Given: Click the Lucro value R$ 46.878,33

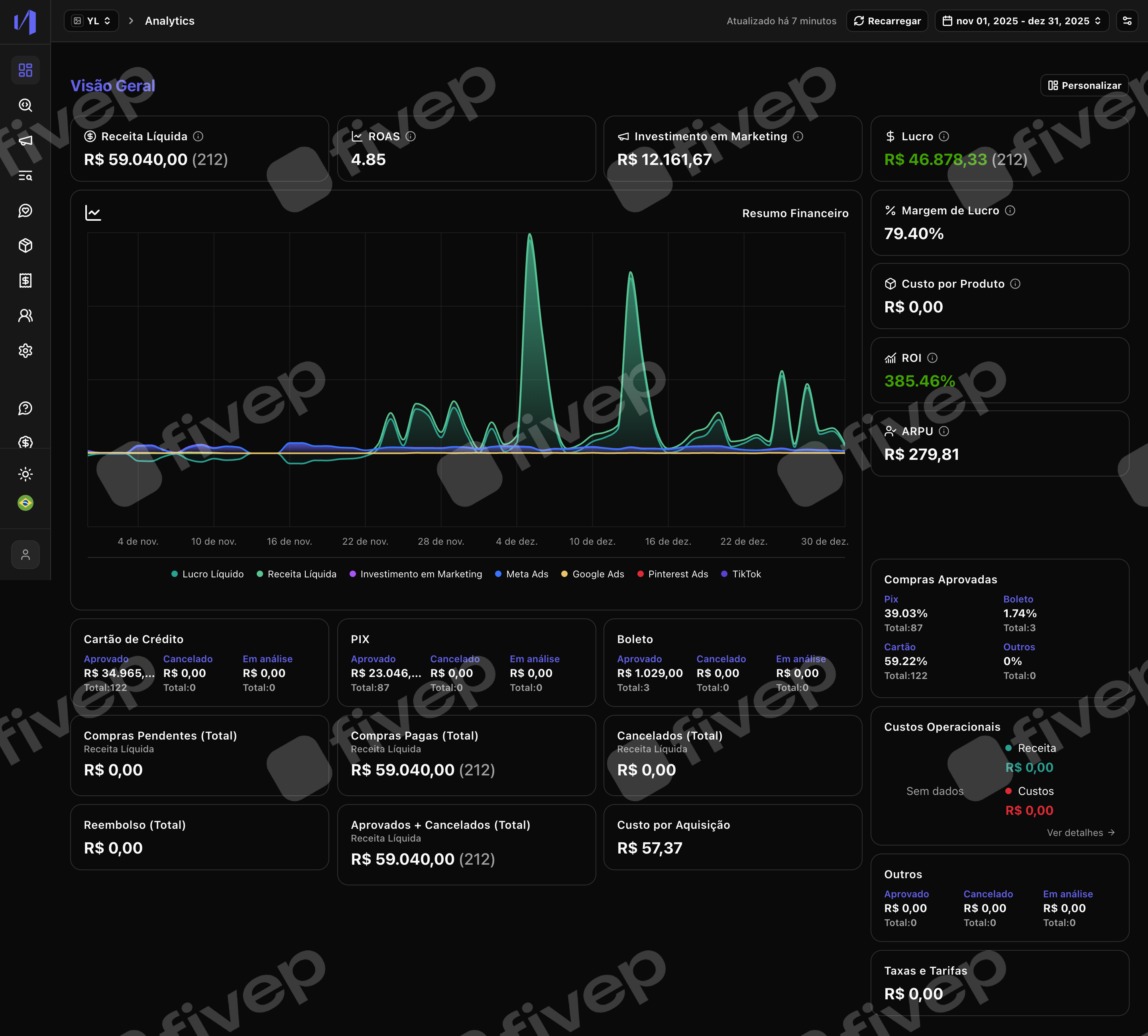Looking at the screenshot, I should [936, 159].
